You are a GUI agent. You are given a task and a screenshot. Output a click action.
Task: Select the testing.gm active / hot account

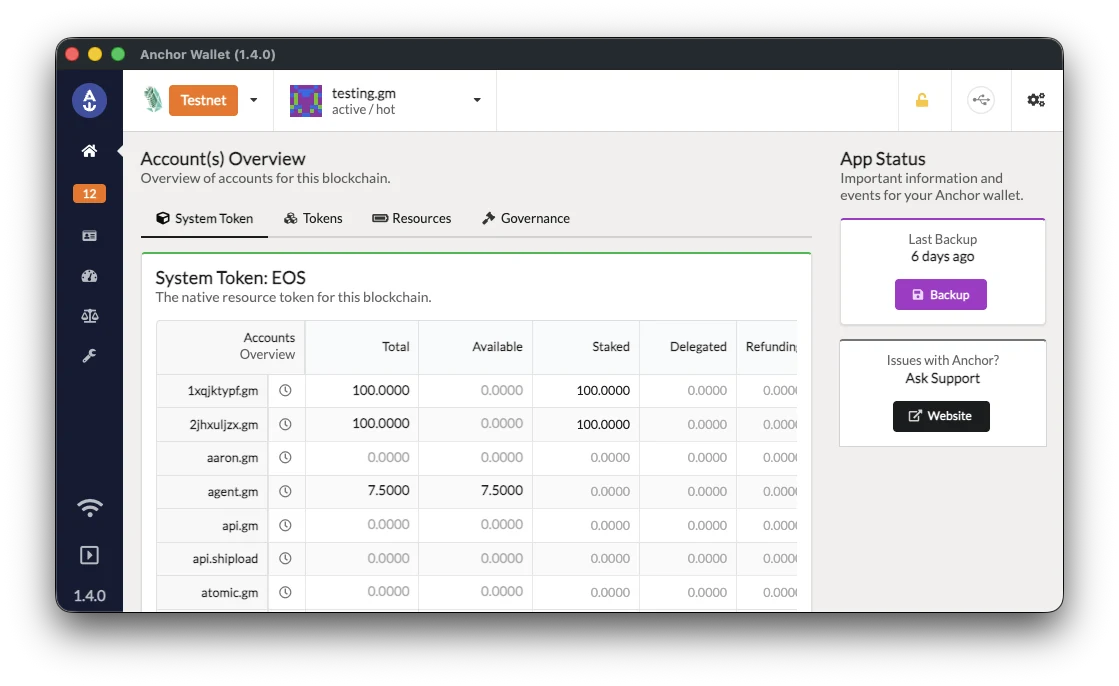click(385, 101)
